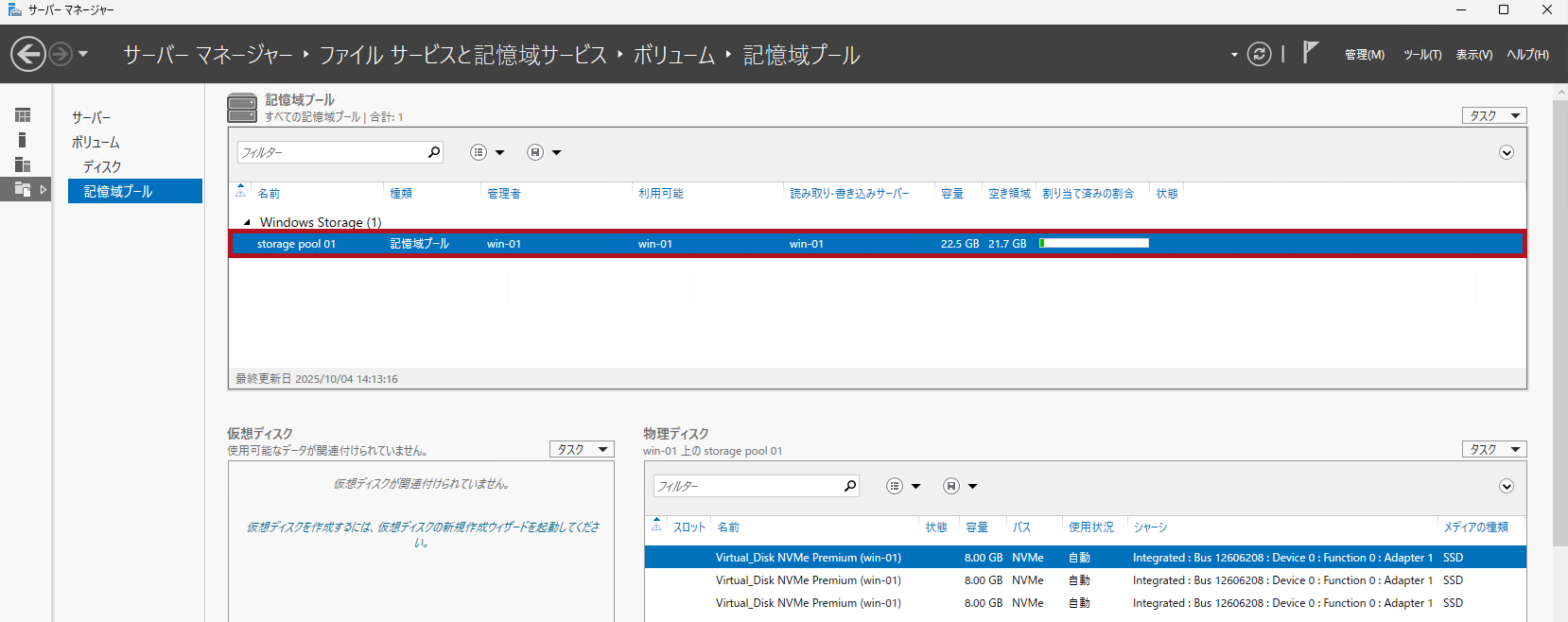Screen dimensions: 1568x622
Task: Click the storage pool フィルター text field
Action: coord(331,152)
